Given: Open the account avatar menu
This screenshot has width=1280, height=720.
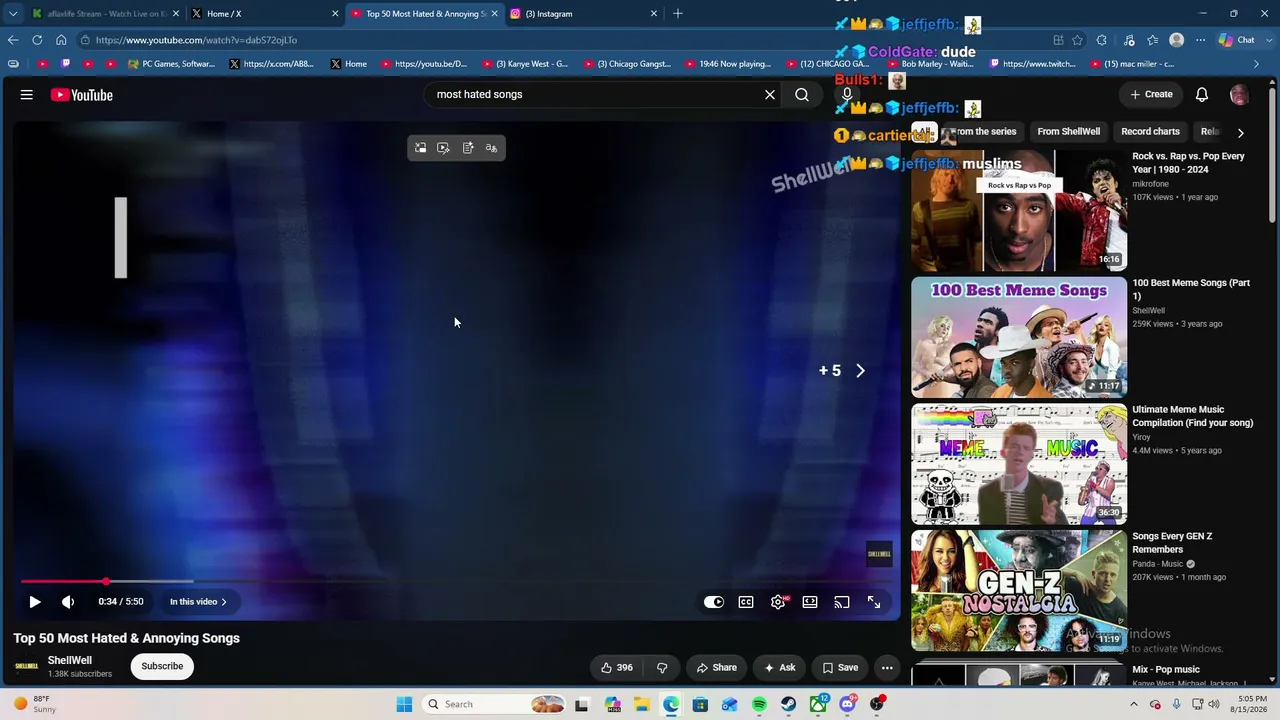Looking at the screenshot, I should click(x=1239, y=94).
